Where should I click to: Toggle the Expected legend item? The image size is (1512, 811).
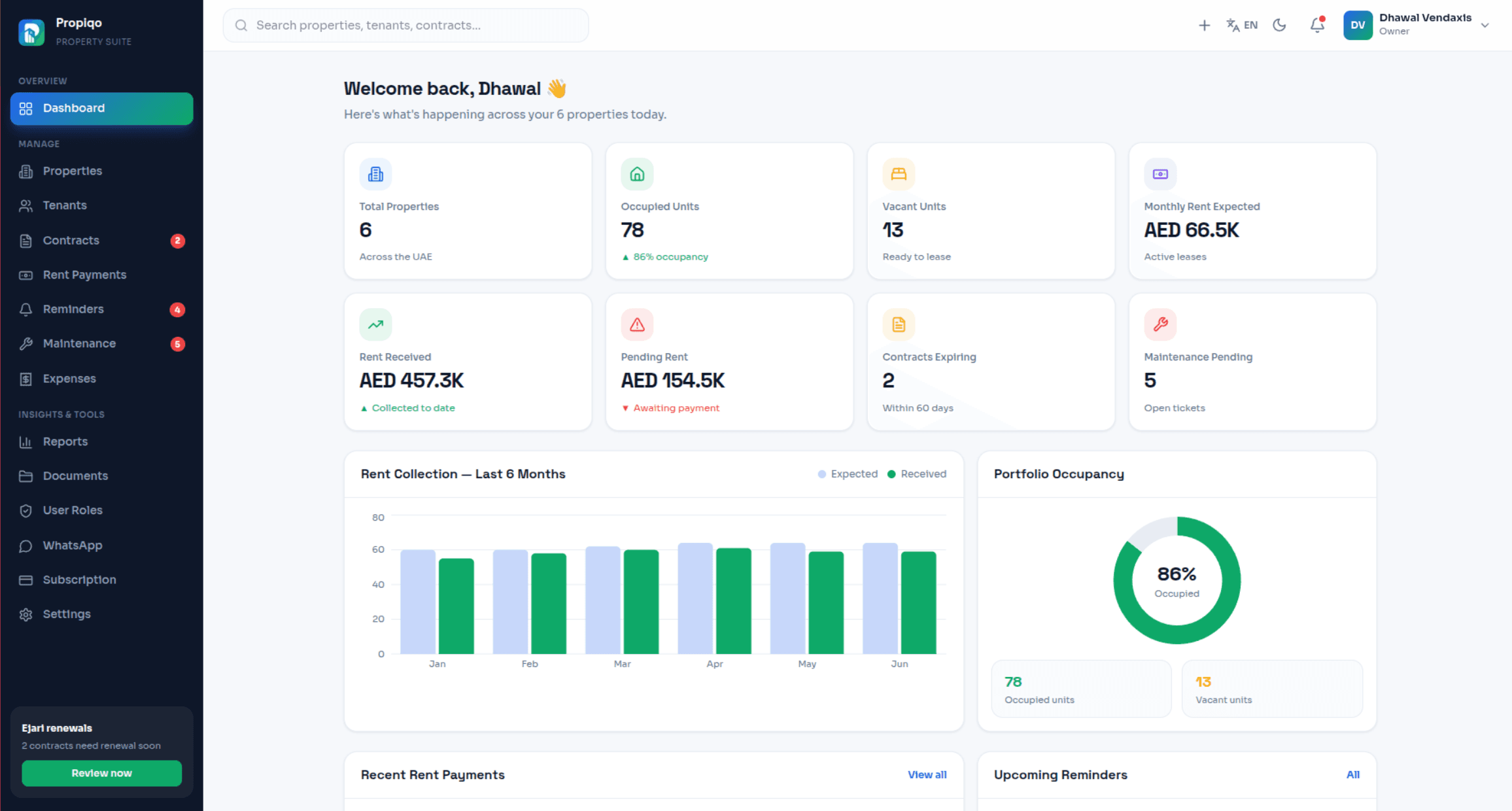tap(848, 474)
